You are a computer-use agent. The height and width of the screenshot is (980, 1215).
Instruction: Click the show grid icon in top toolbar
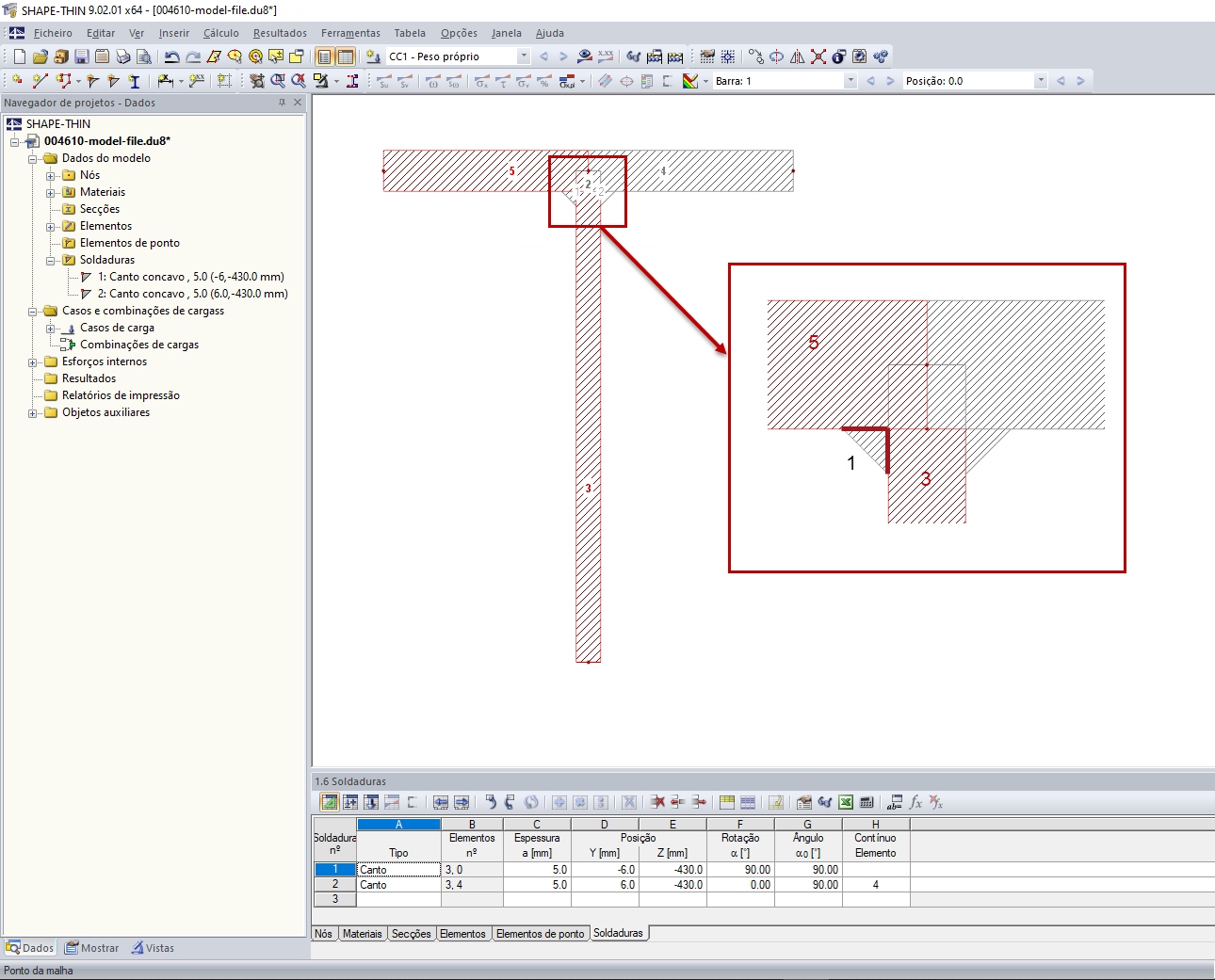728,56
